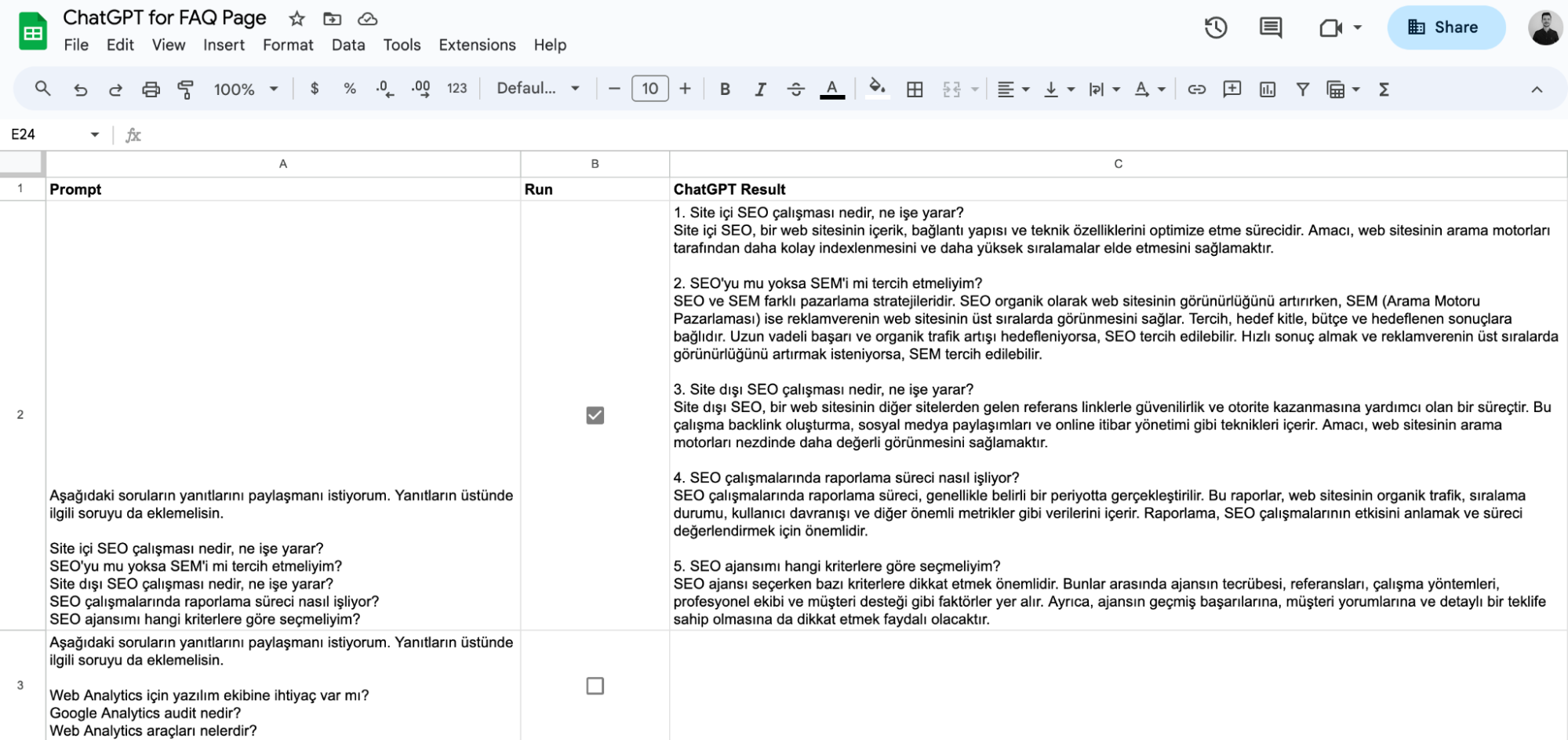Open the Data menu

tap(348, 45)
